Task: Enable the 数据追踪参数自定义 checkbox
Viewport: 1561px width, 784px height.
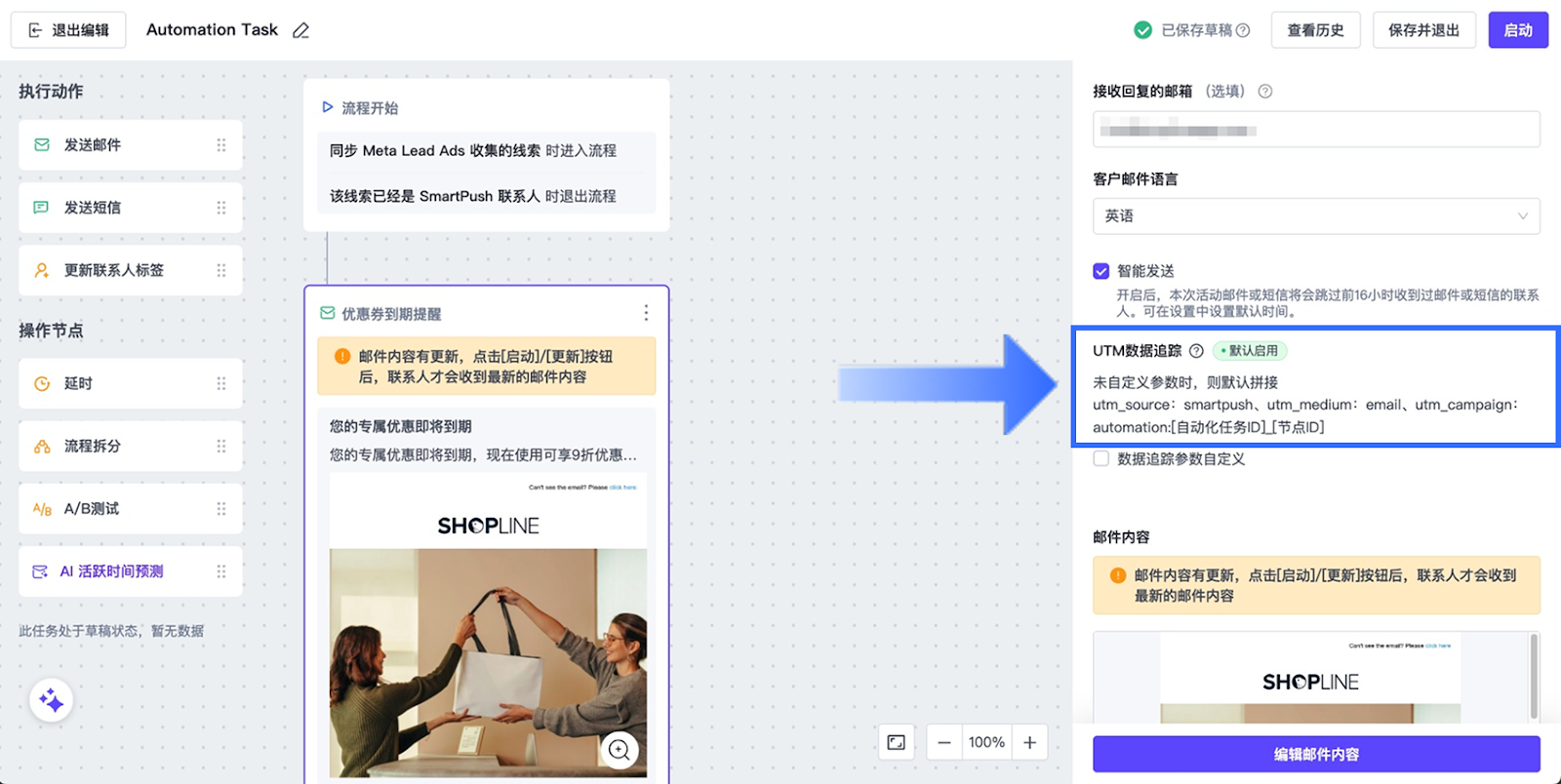Action: pos(1101,458)
